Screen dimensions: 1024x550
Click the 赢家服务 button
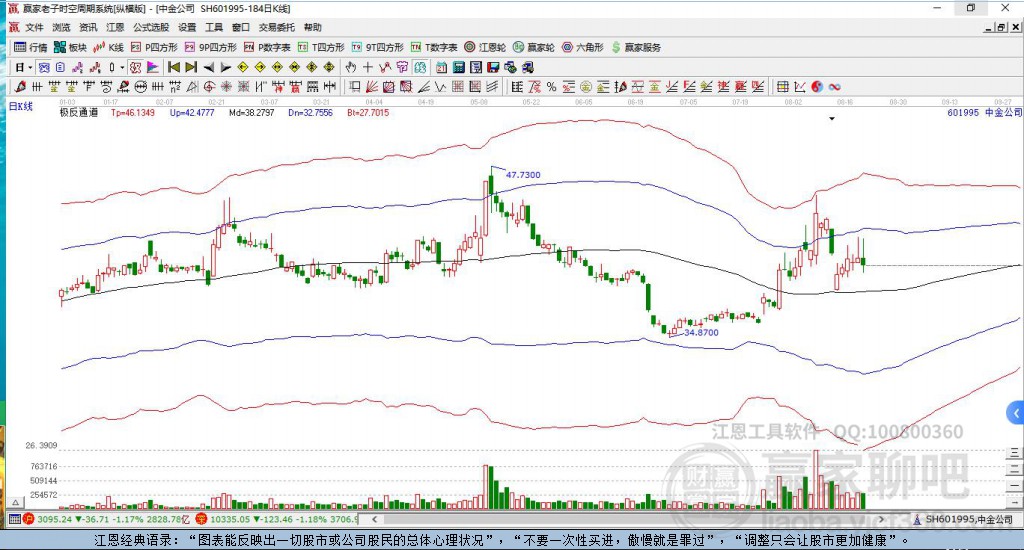[x=636, y=47]
